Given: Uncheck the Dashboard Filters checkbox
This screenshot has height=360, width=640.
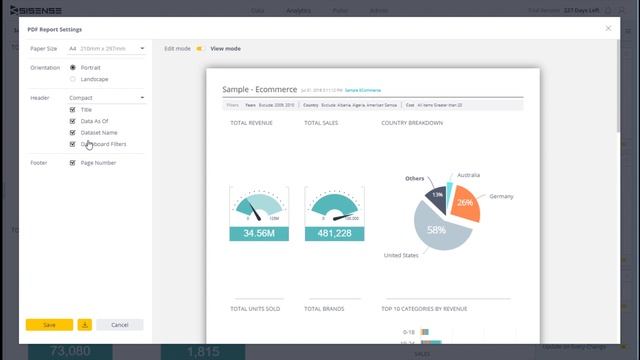Looking at the screenshot, I should tap(73, 144).
